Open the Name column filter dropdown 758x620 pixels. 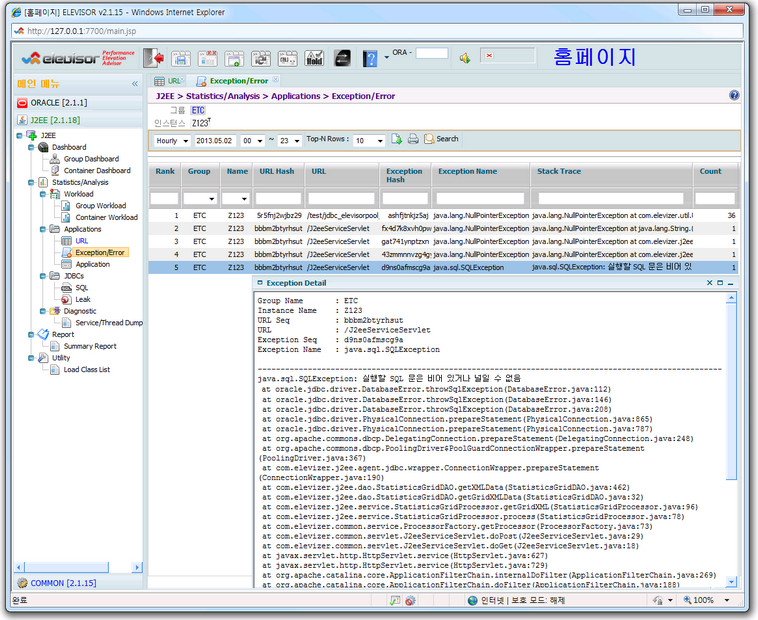(x=244, y=199)
